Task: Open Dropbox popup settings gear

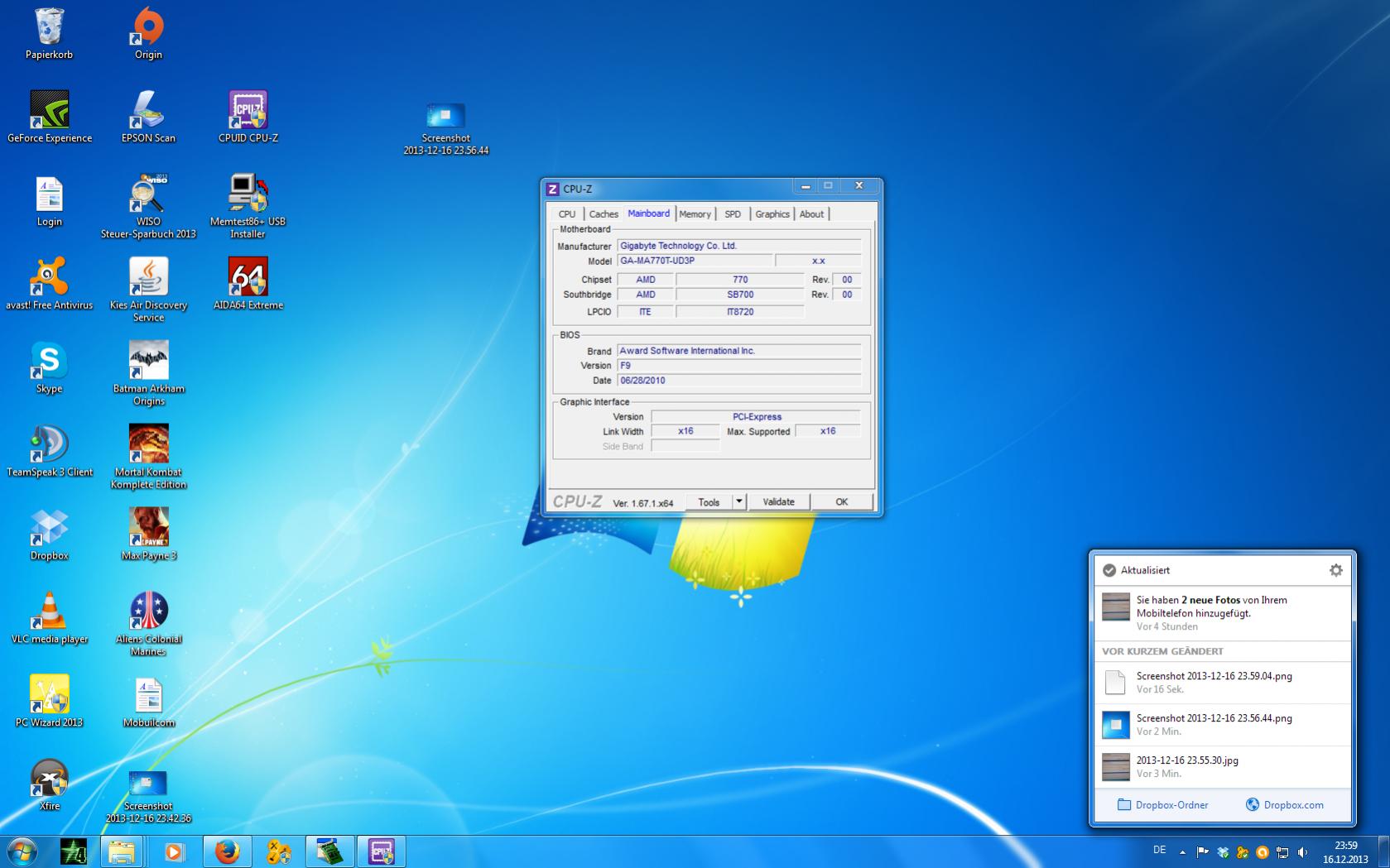Action: pyautogui.click(x=1335, y=570)
